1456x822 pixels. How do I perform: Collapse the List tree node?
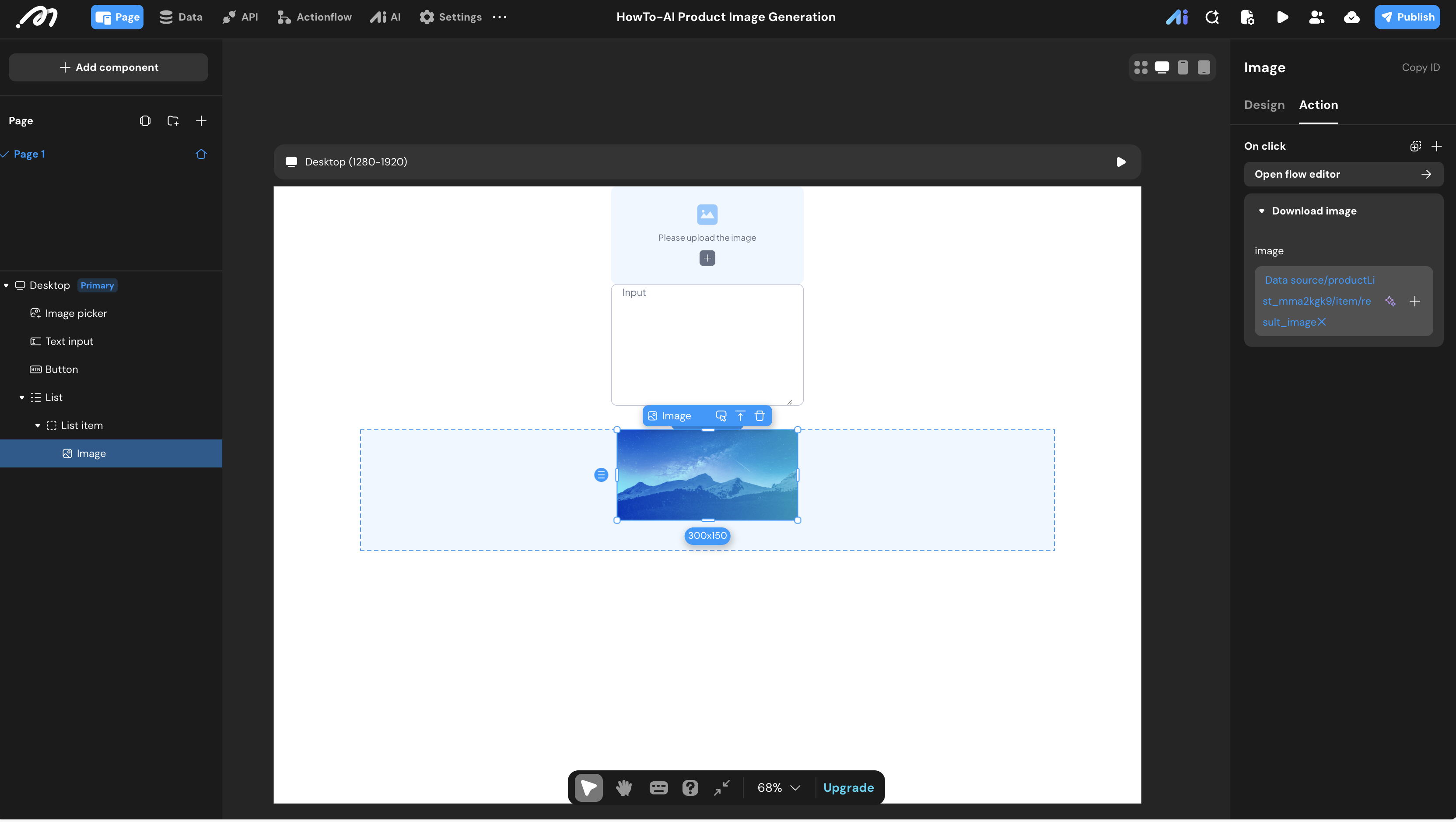pos(21,397)
